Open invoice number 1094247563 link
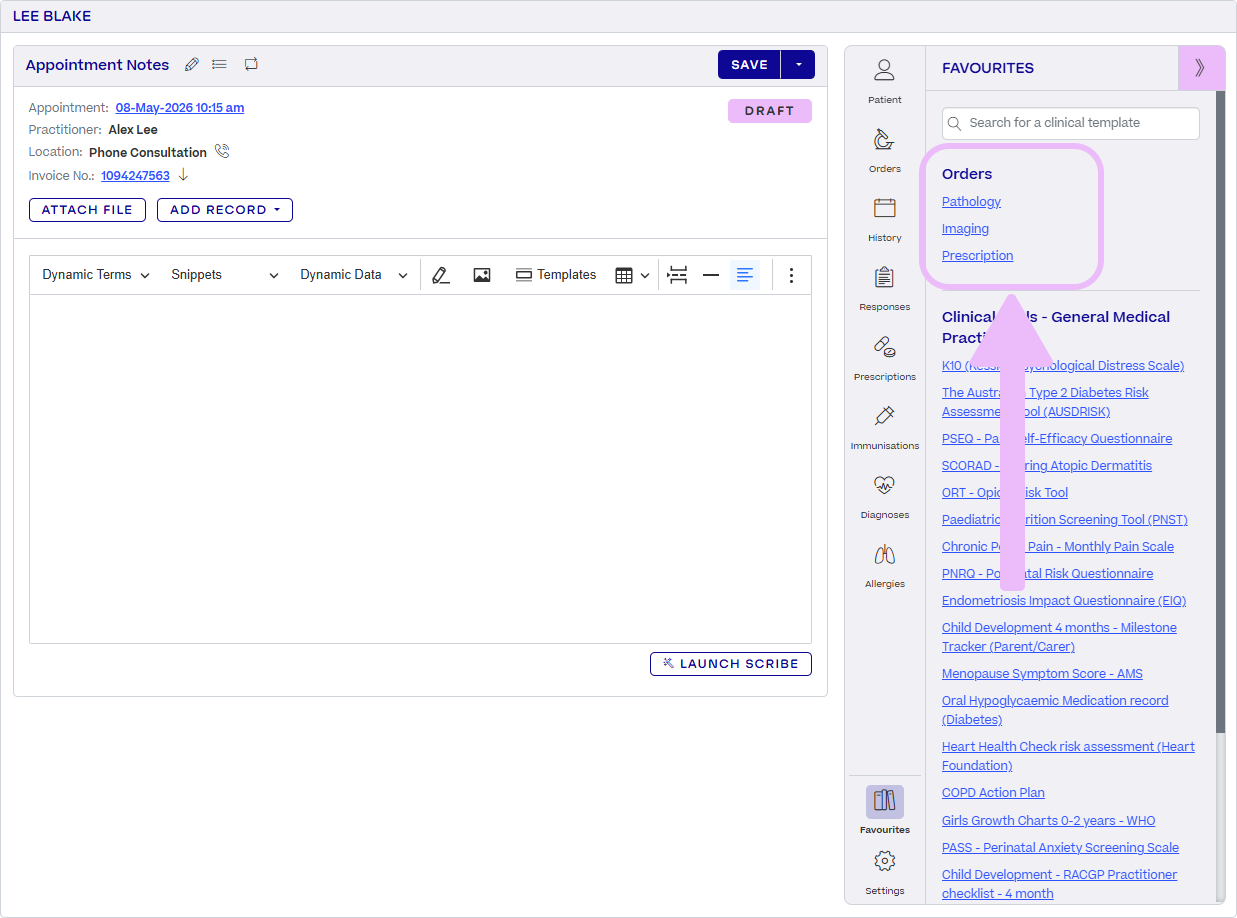 [x=135, y=176]
